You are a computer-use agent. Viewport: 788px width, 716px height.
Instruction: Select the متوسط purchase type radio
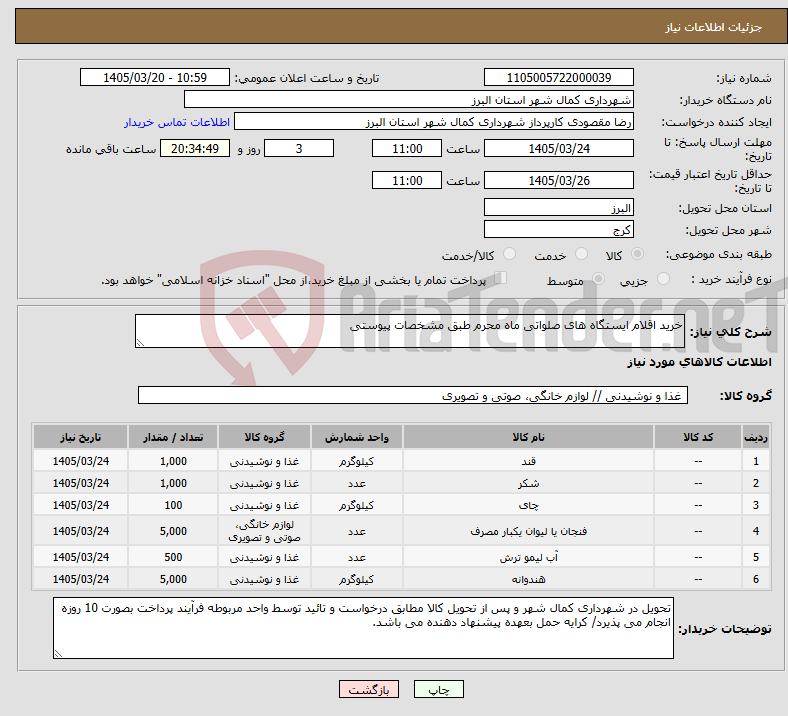598,279
